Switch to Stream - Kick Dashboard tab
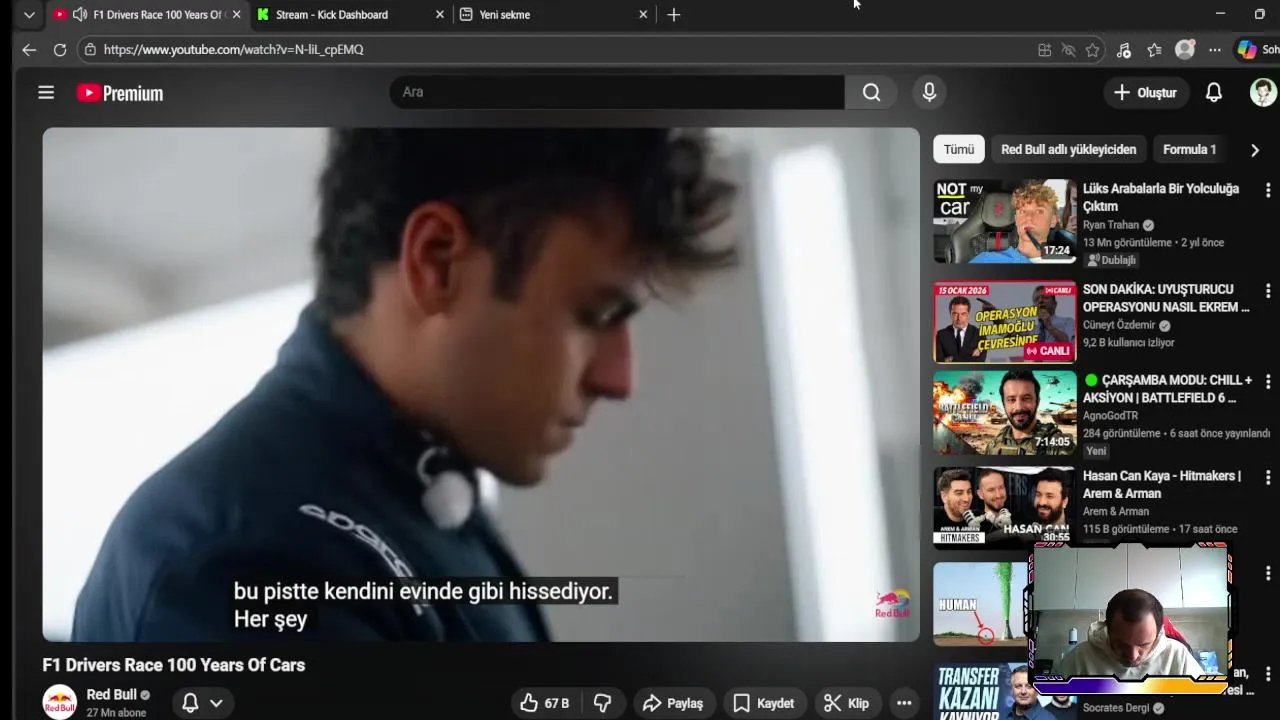The image size is (1280, 720). coord(350,14)
